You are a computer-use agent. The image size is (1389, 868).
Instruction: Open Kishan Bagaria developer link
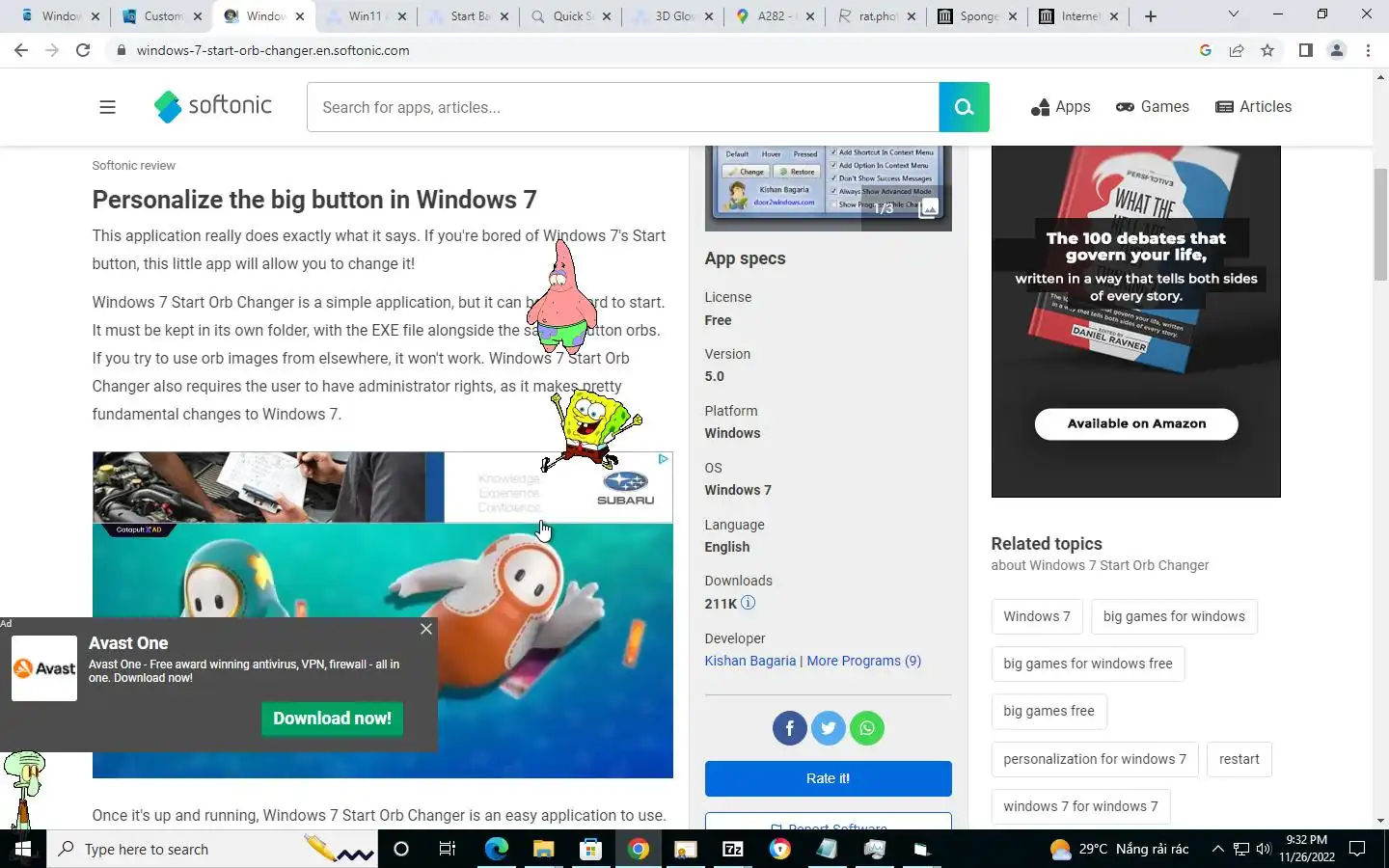750,661
